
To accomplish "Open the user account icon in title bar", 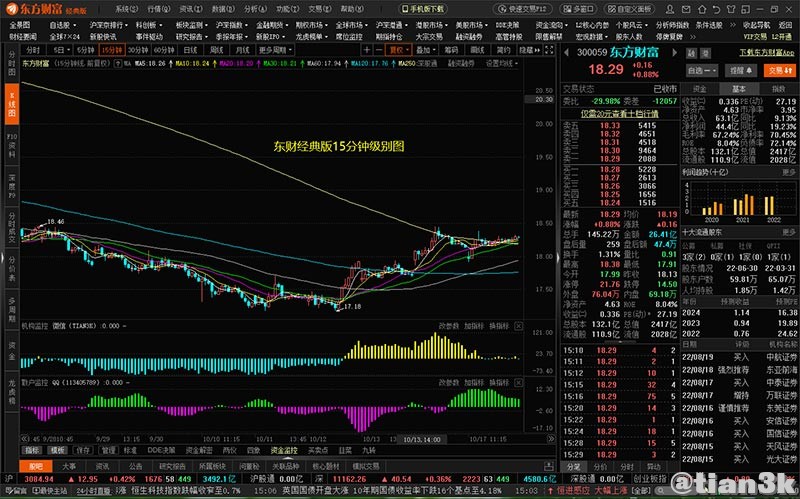I will [x=670, y=9].
